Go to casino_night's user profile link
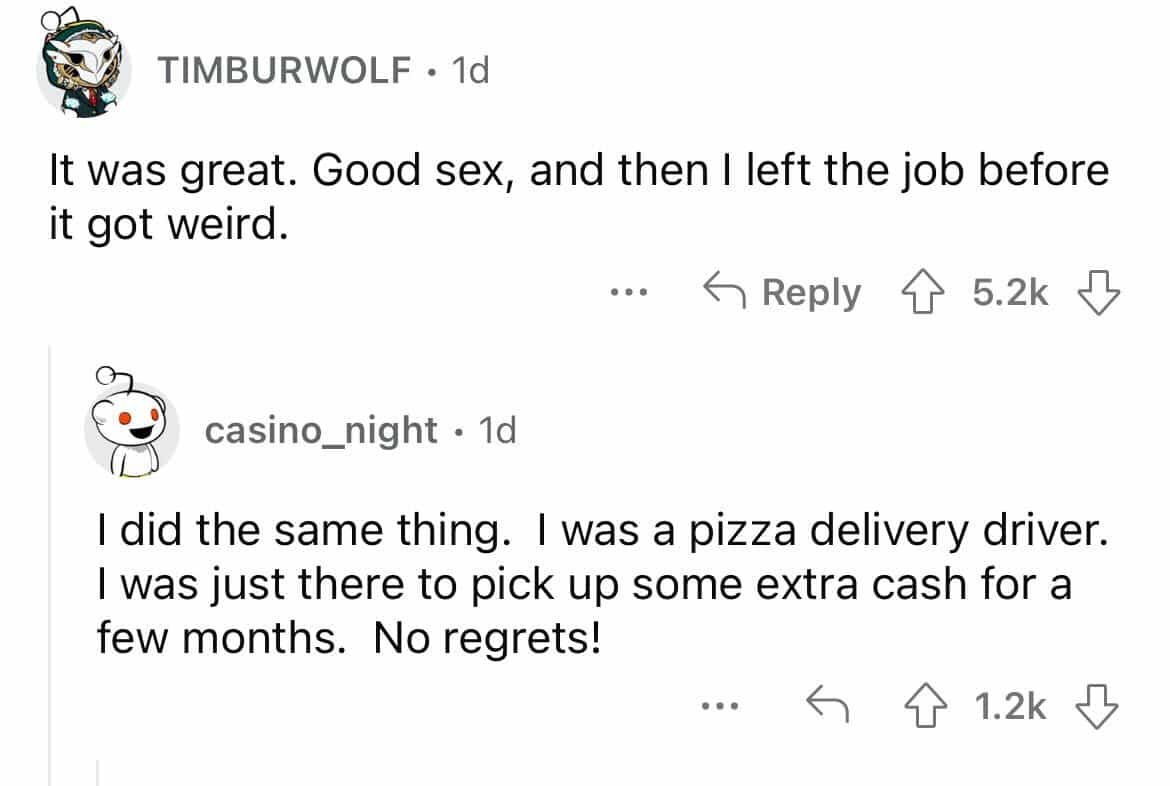This screenshot has width=1170, height=786. coord(321,430)
